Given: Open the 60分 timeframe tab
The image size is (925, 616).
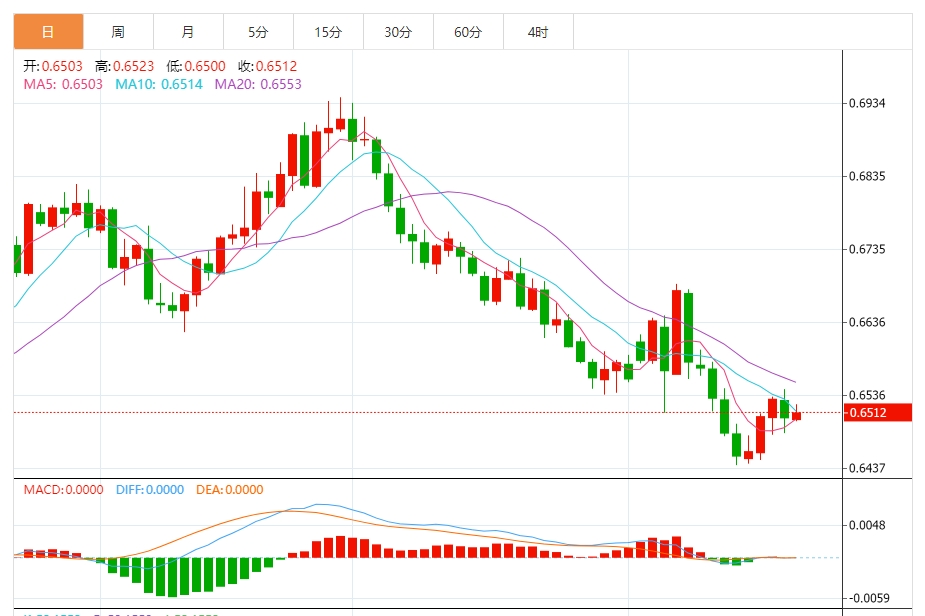Looking at the screenshot, I should pyautogui.click(x=468, y=32).
